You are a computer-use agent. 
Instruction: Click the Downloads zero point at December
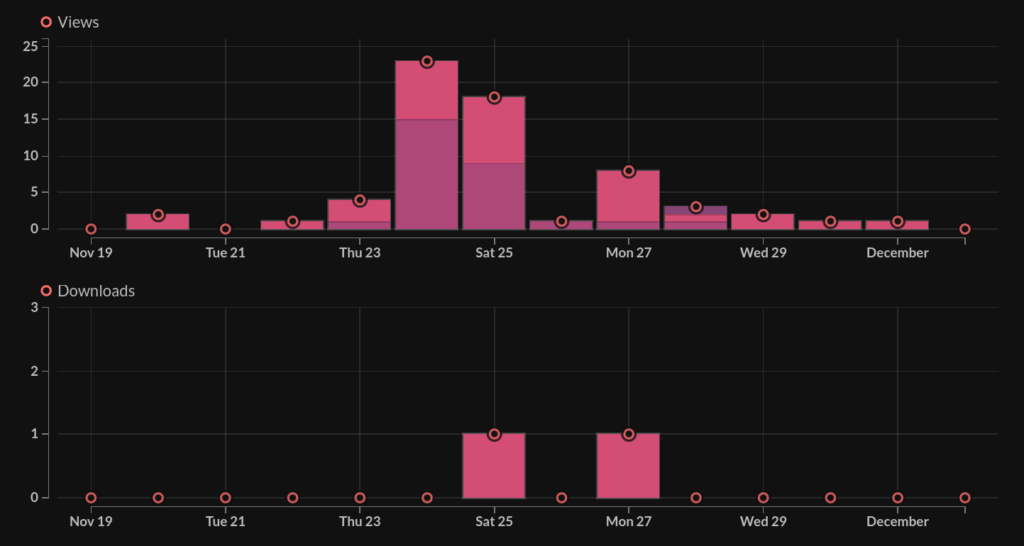(897, 498)
